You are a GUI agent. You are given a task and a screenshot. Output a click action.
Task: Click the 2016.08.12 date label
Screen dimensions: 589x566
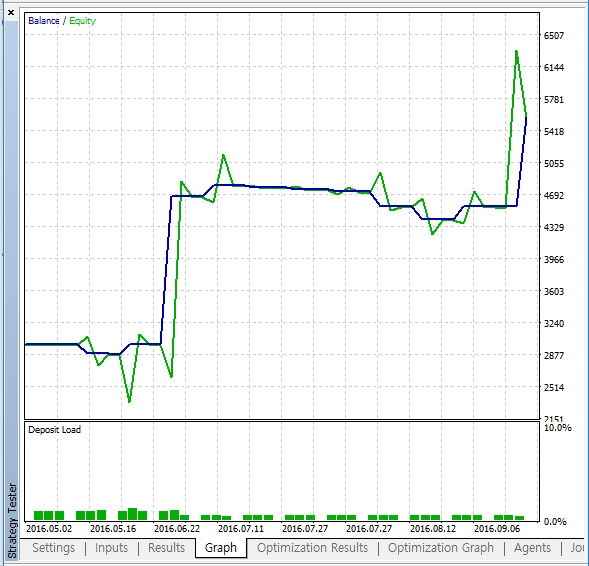click(x=433, y=528)
